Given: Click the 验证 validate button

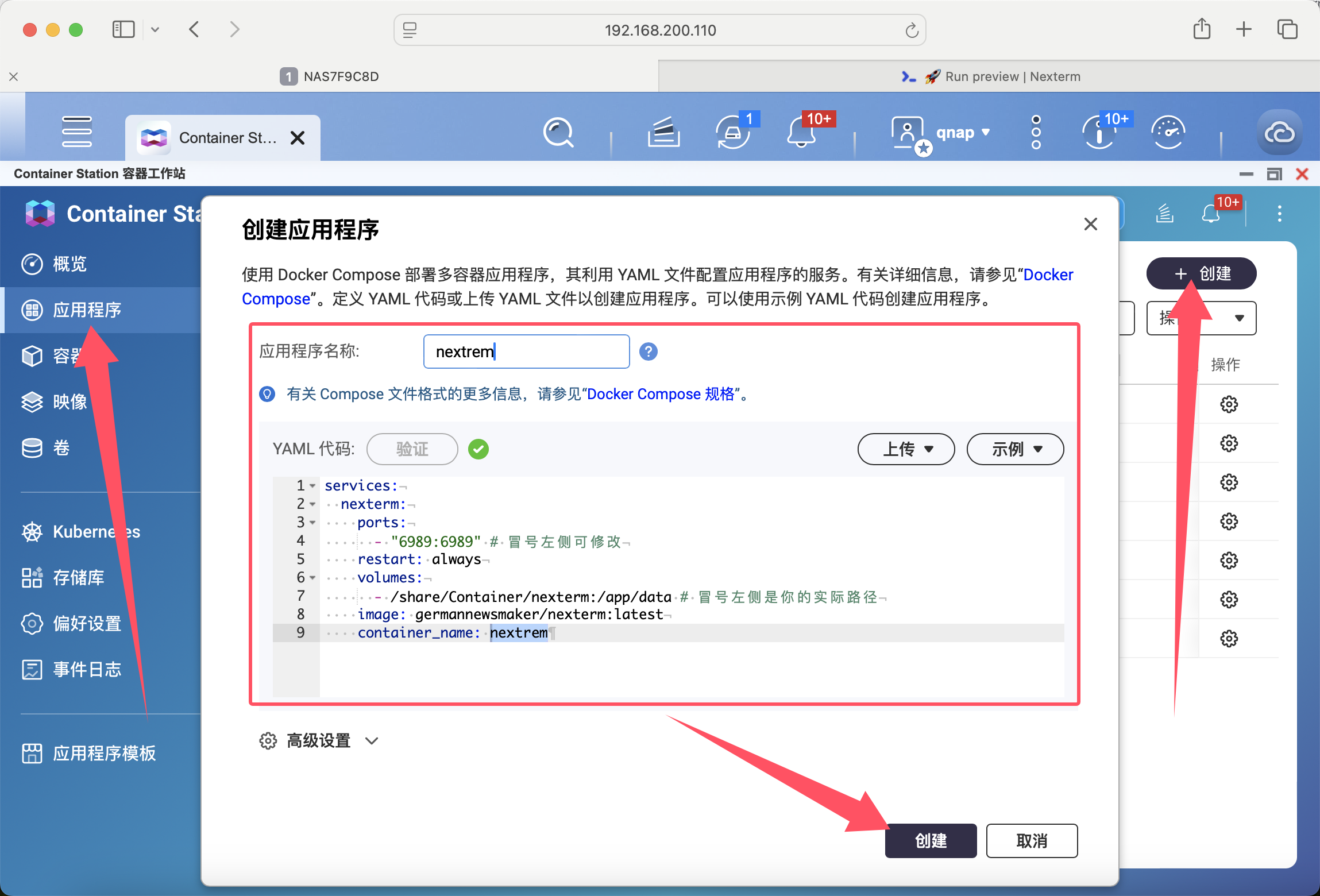Looking at the screenshot, I should coord(412,449).
